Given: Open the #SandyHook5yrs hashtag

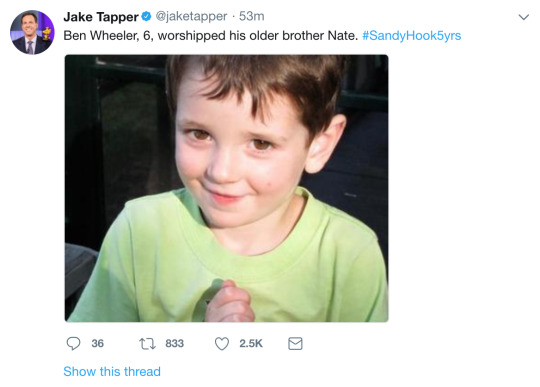Looking at the screenshot, I should (x=412, y=35).
